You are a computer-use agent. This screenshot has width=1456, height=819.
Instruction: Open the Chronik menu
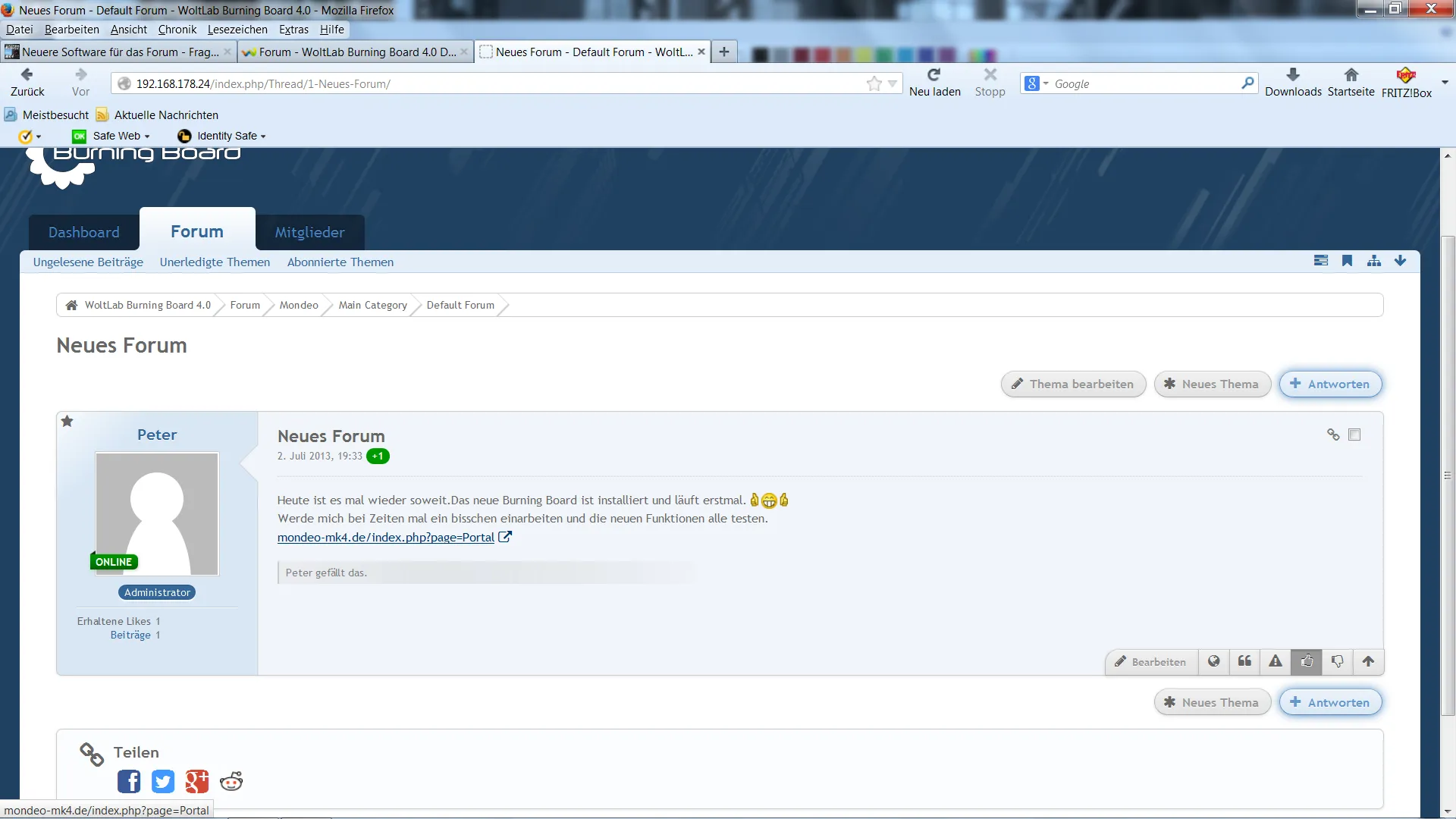(177, 30)
